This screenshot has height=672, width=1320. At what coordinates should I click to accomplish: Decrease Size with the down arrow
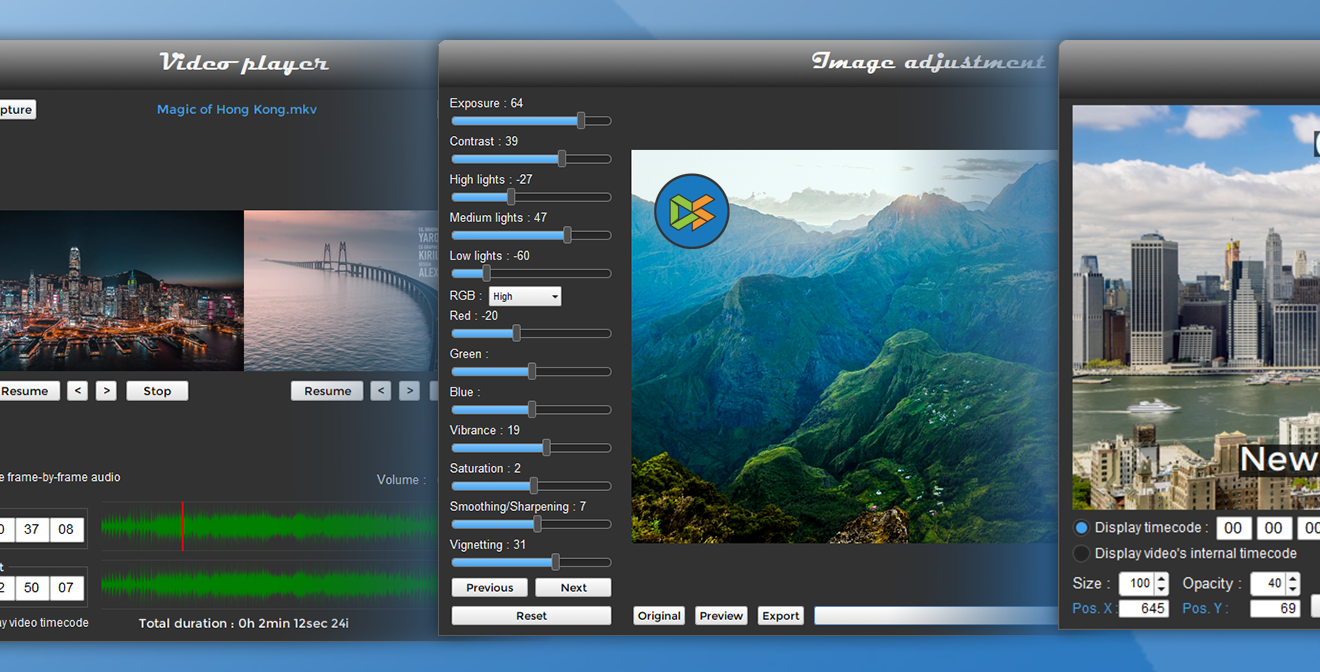[1161, 589]
